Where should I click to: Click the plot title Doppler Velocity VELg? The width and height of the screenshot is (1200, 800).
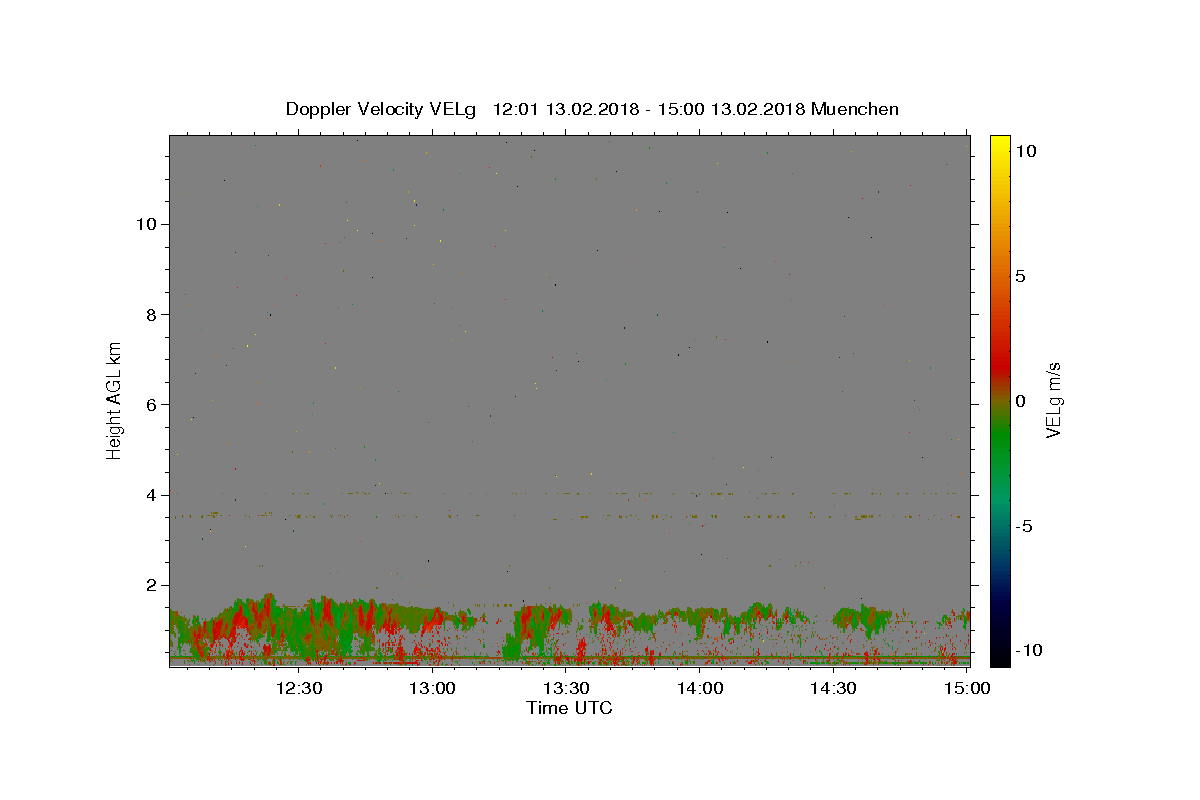pos(382,109)
